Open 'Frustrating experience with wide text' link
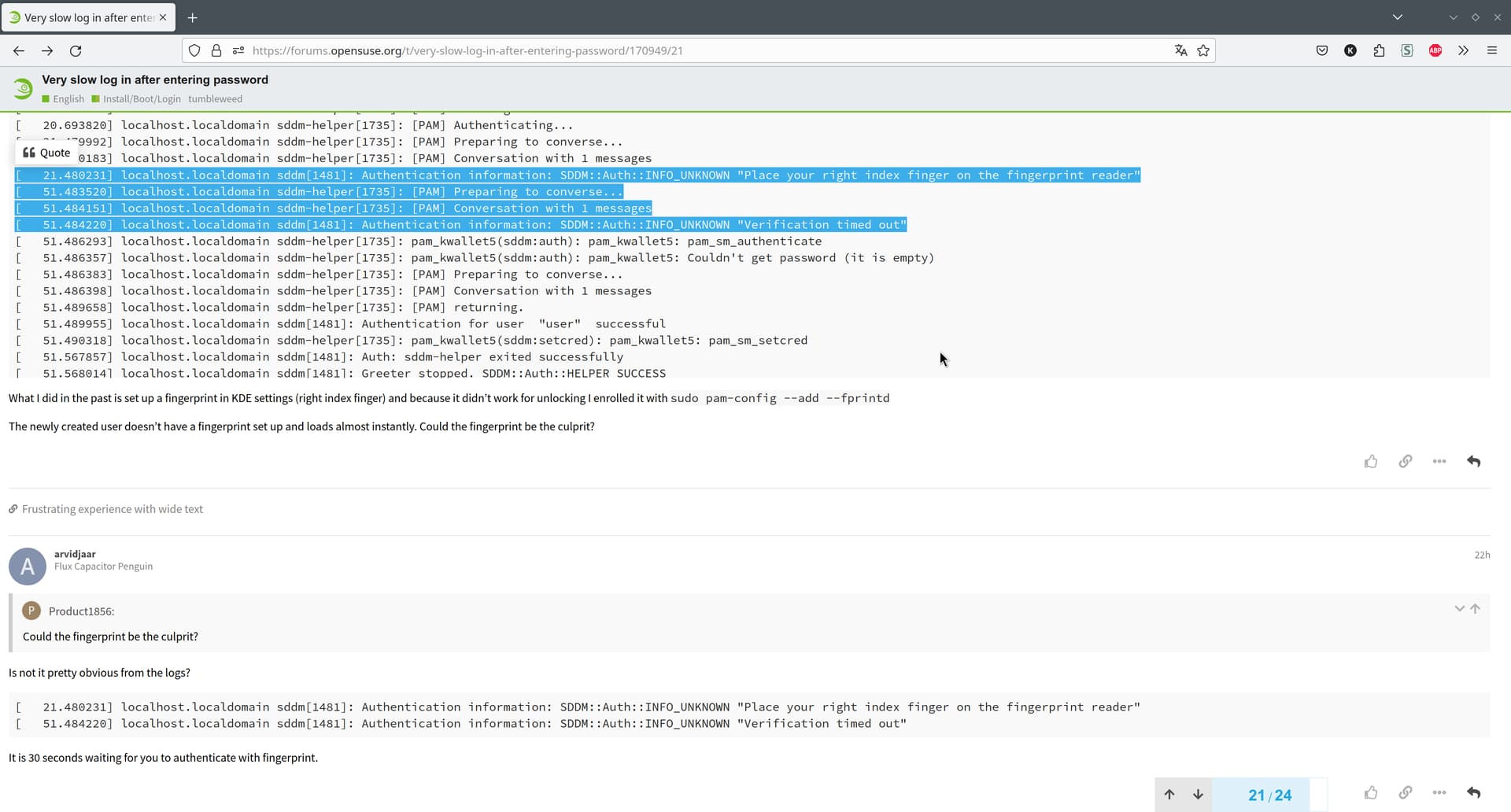 coord(113,509)
